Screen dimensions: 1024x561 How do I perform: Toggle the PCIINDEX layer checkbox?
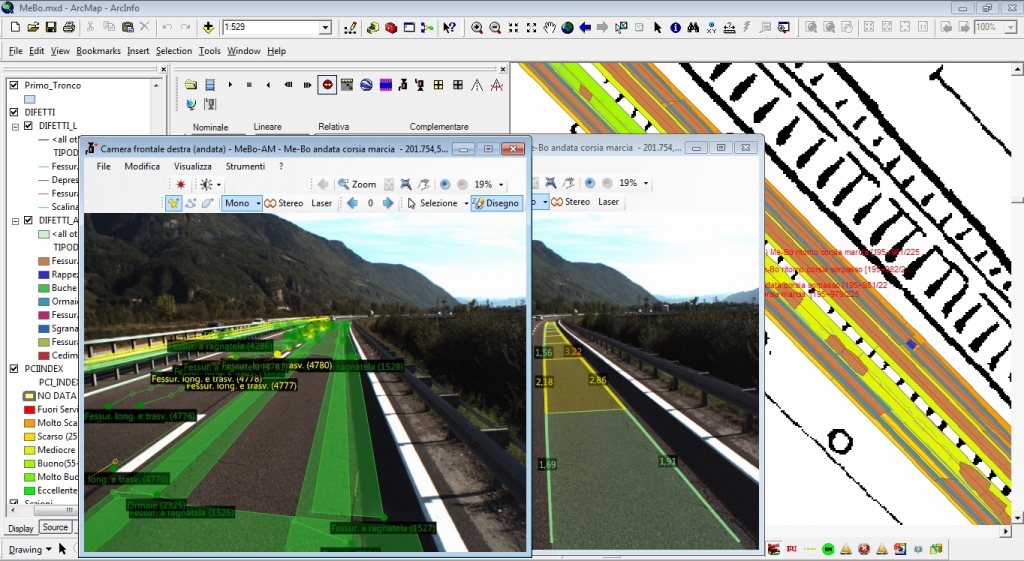coord(14,368)
